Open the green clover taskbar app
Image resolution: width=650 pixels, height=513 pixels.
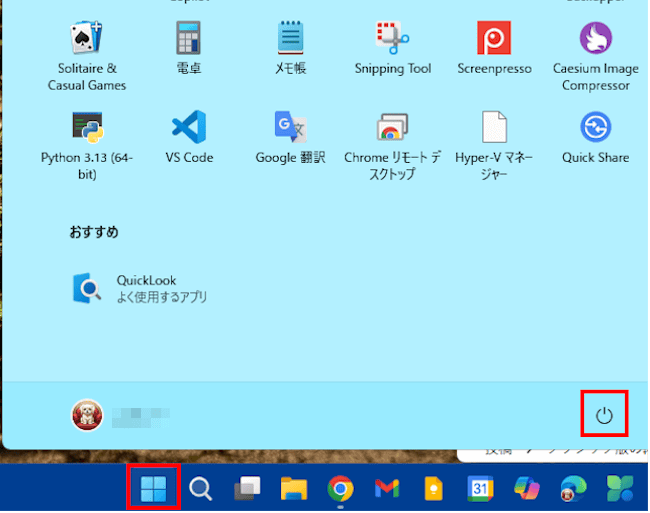620,489
